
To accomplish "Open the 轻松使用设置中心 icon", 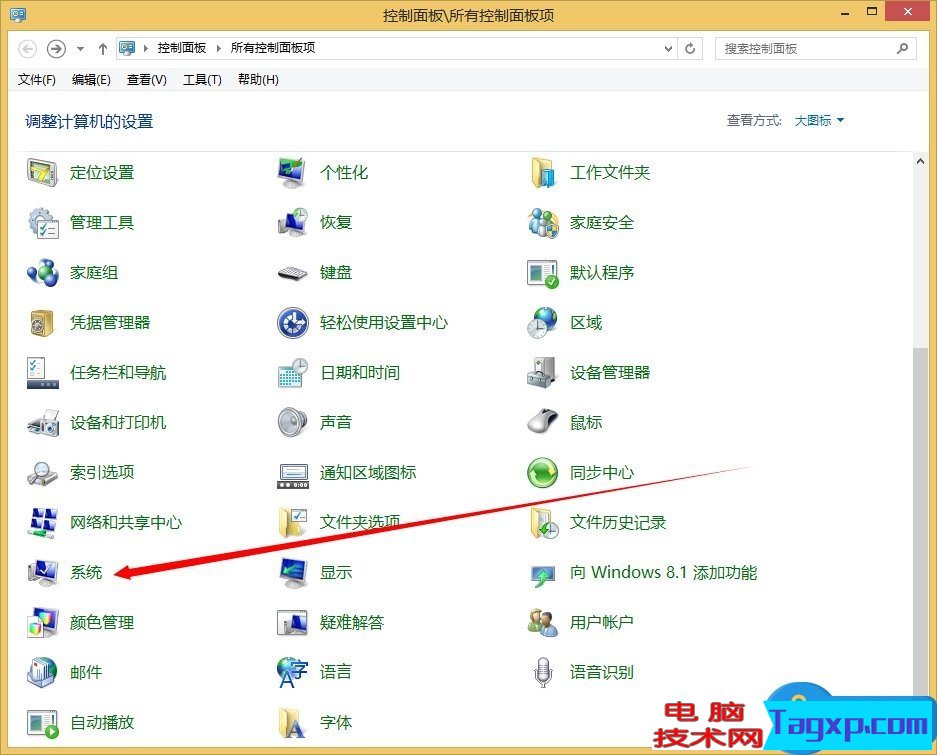I will [x=293, y=323].
